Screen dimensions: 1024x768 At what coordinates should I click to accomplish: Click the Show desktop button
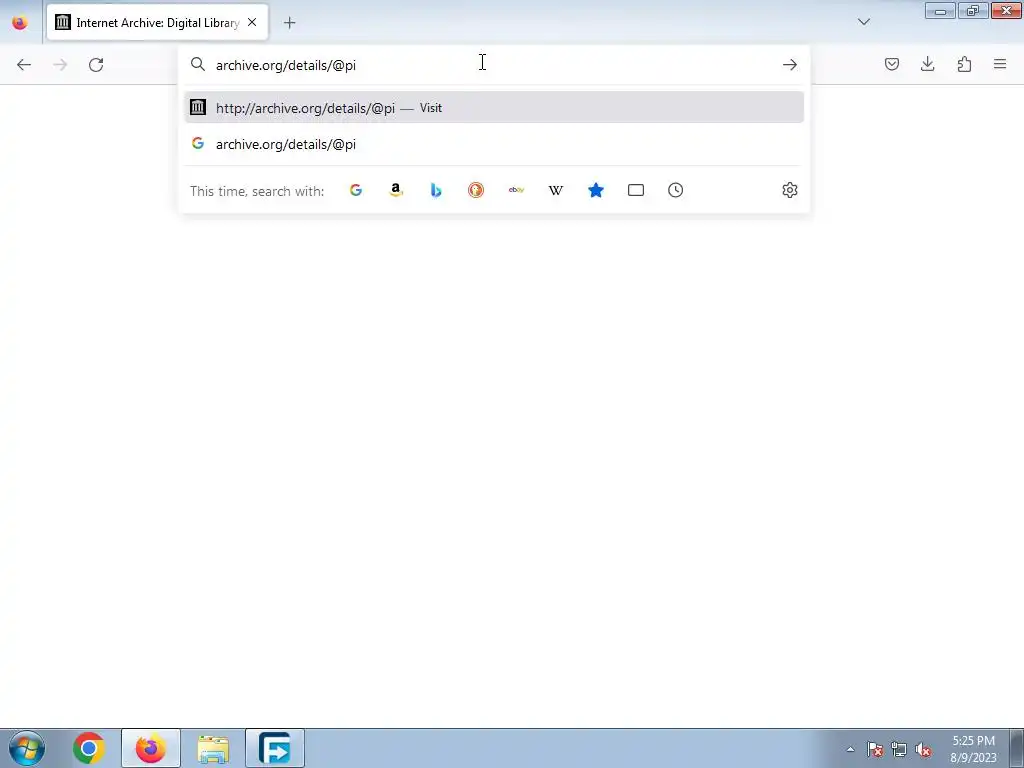[1017, 748]
